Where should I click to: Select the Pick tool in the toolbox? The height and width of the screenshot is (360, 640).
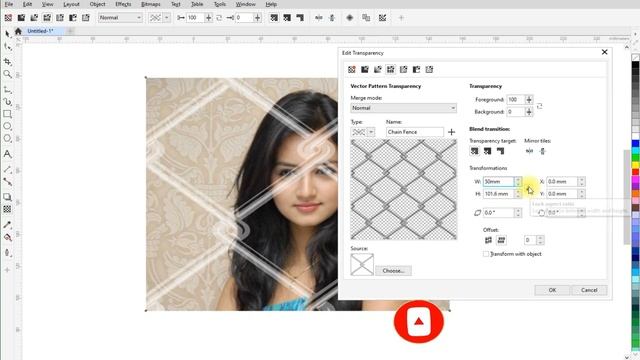[7, 34]
